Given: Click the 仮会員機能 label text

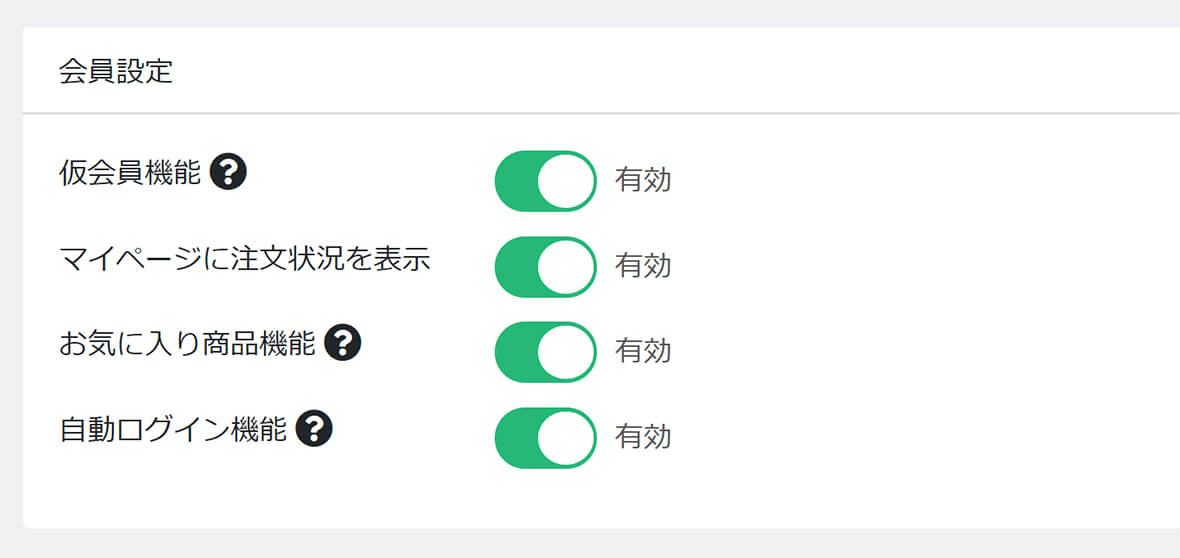Looking at the screenshot, I should click(x=129, y=173).
